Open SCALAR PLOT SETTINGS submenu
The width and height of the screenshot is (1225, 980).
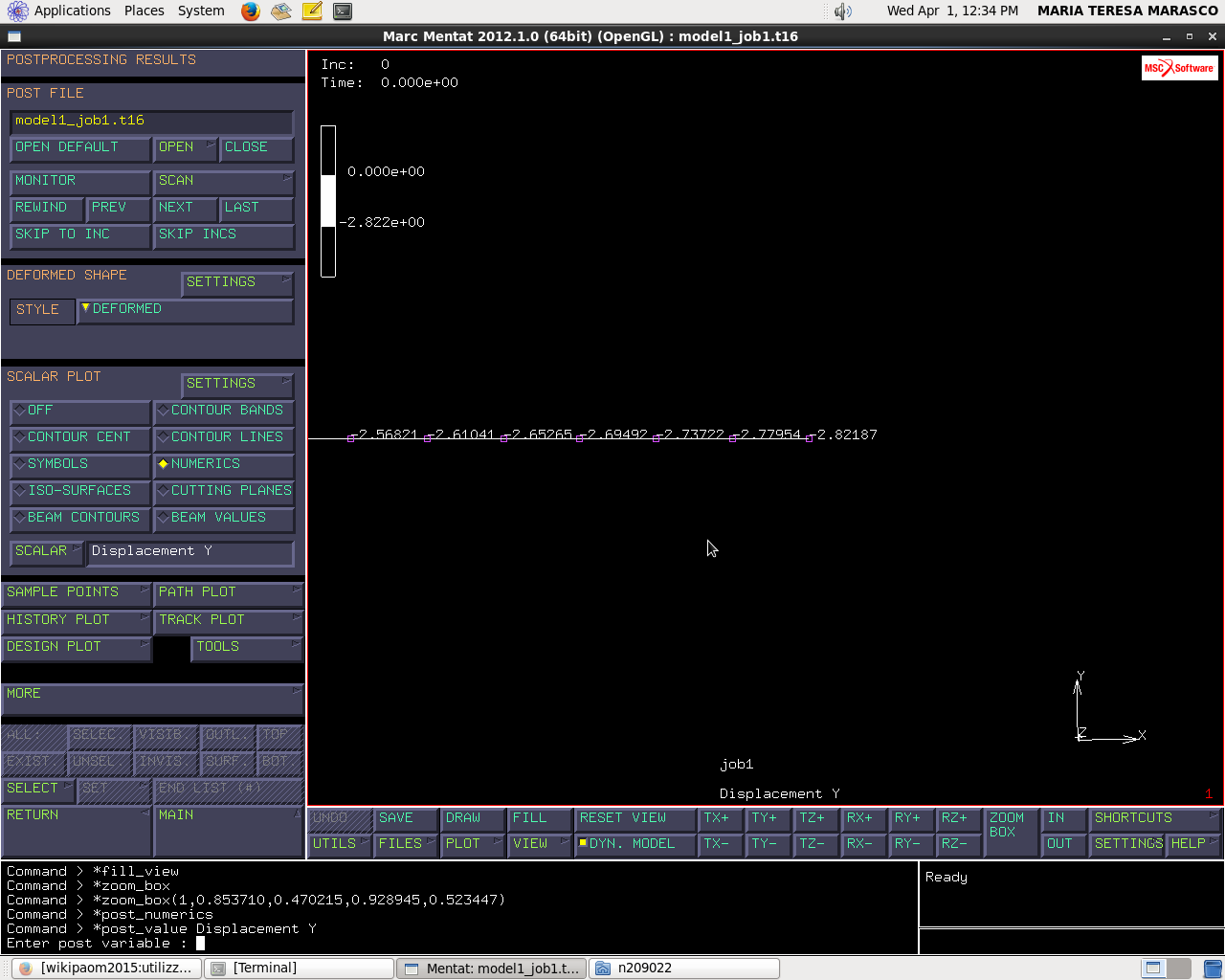point(237,385)
